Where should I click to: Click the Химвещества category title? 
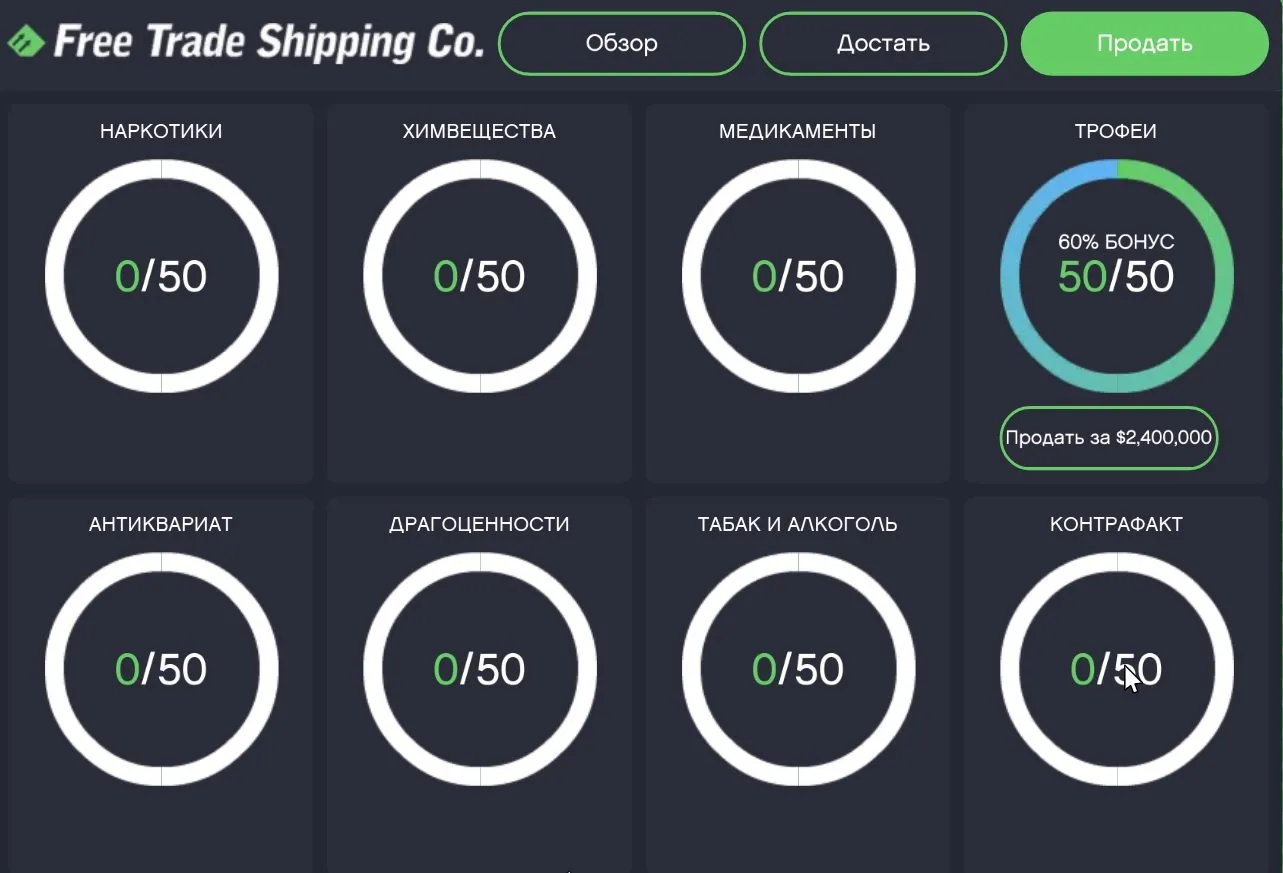[479, 131]
